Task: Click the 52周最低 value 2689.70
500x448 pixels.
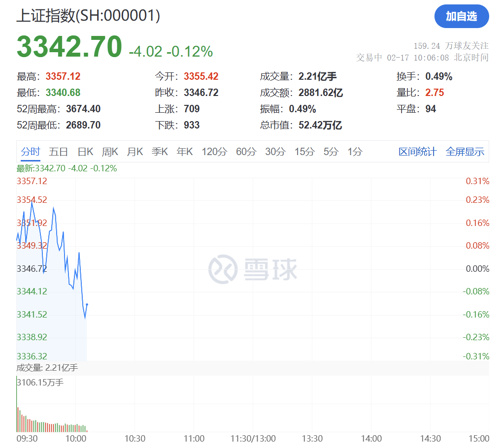Action: tap(83, 125)
